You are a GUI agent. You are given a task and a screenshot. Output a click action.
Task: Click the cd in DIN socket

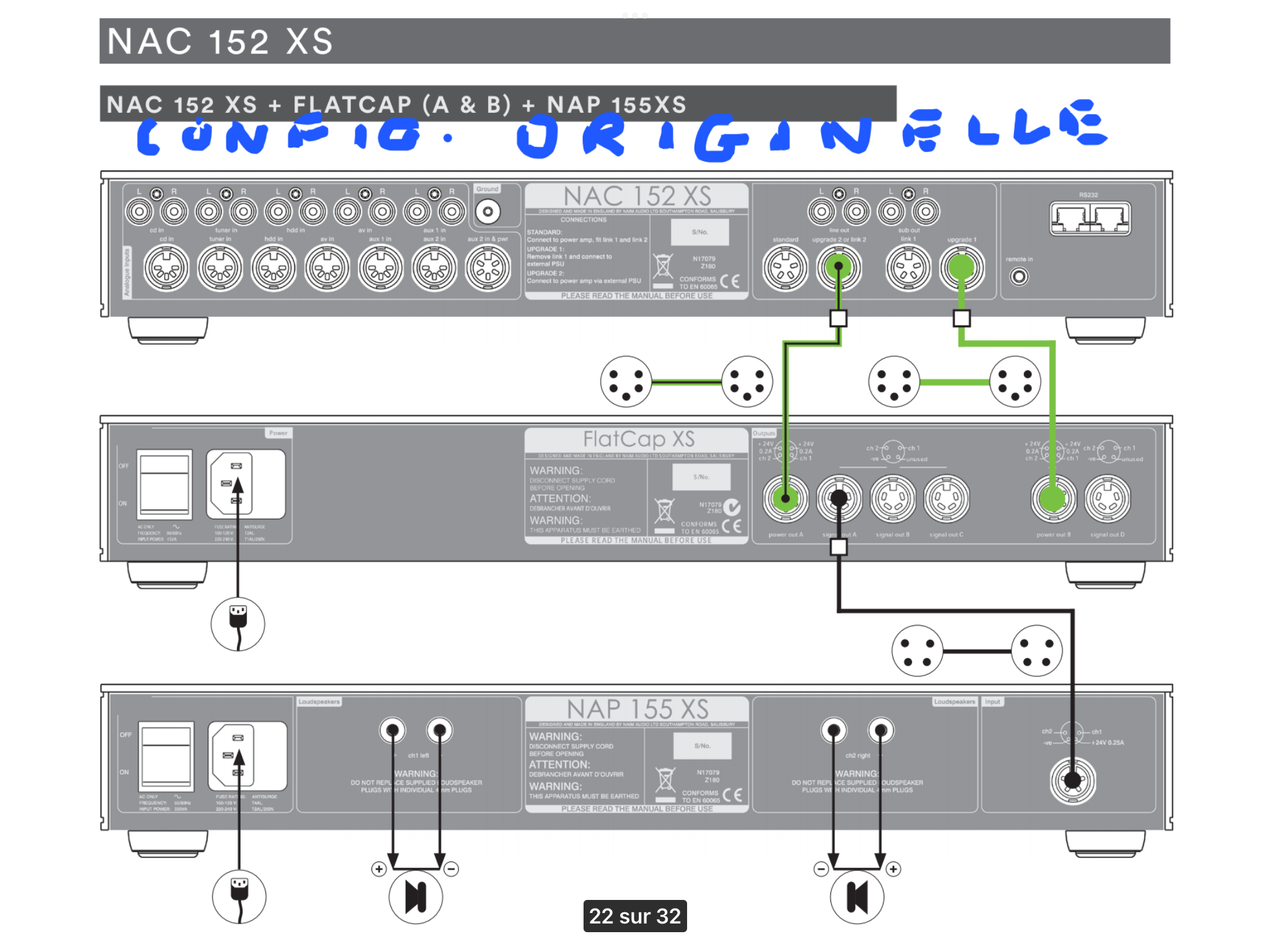[x=166, y=268]
